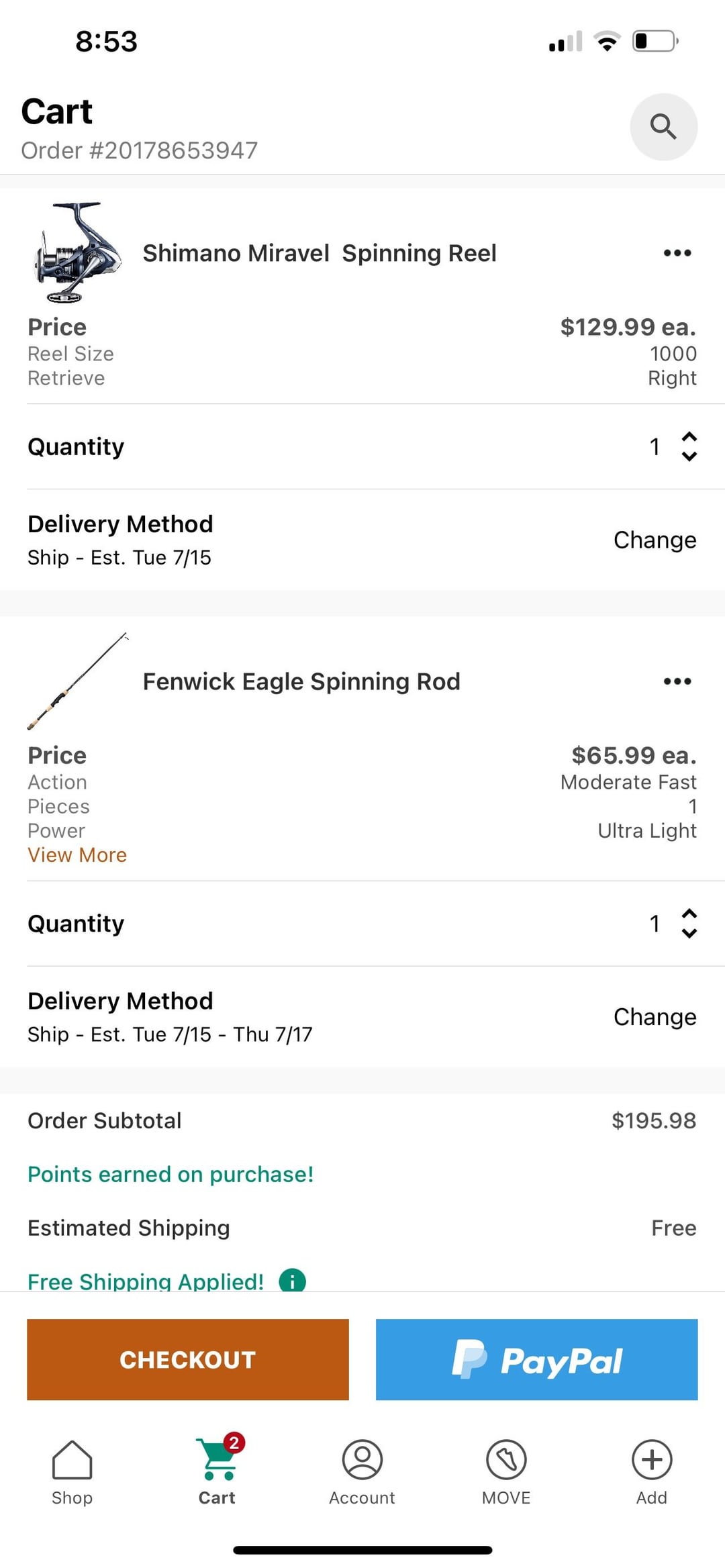Open options menu for Fenwick Eagle rod

pyautogui.click(x=677, y=681)
